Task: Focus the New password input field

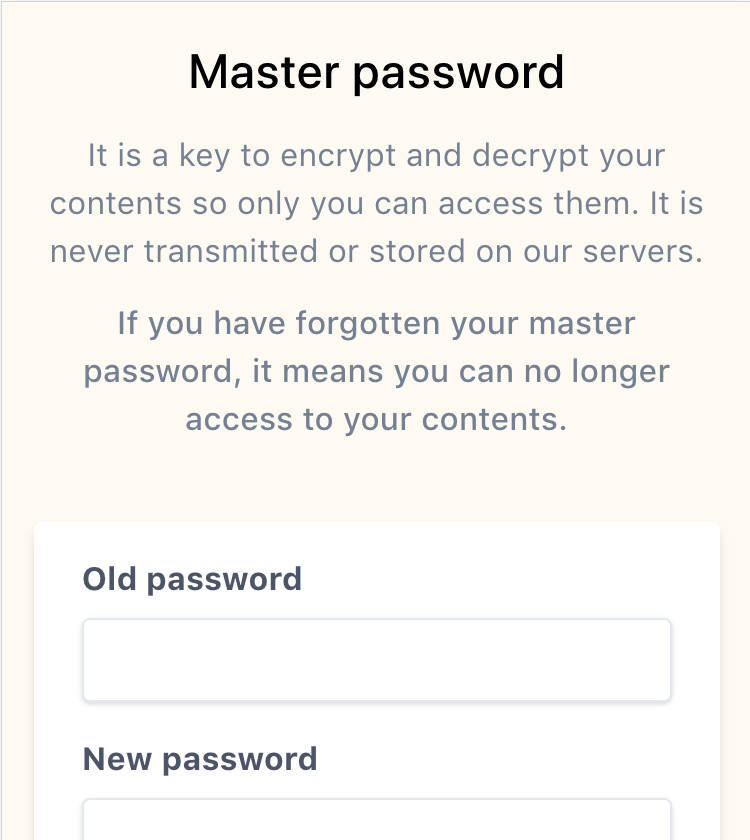Action: (376, 820)
